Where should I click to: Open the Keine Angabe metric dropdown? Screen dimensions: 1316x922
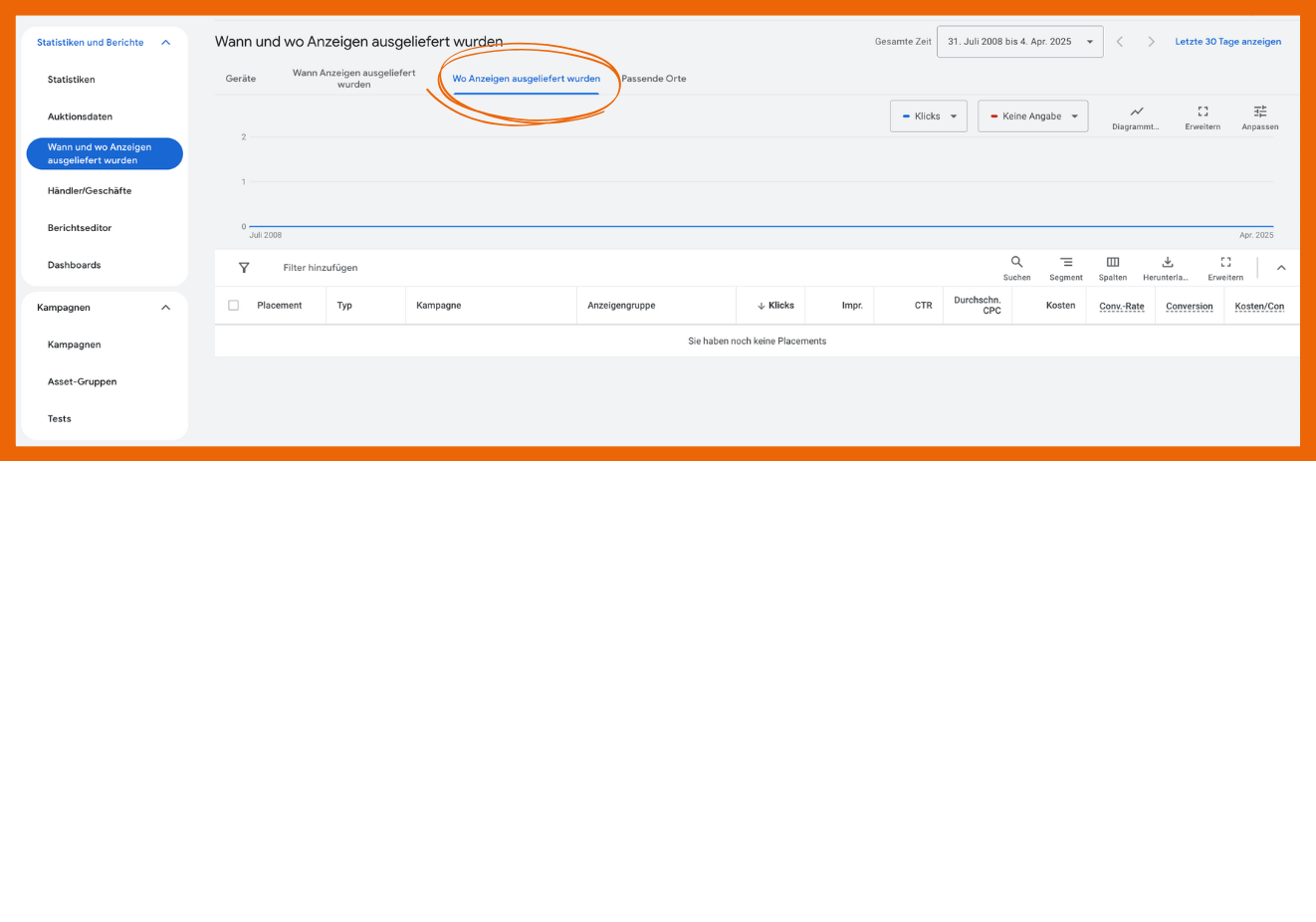1032,116
